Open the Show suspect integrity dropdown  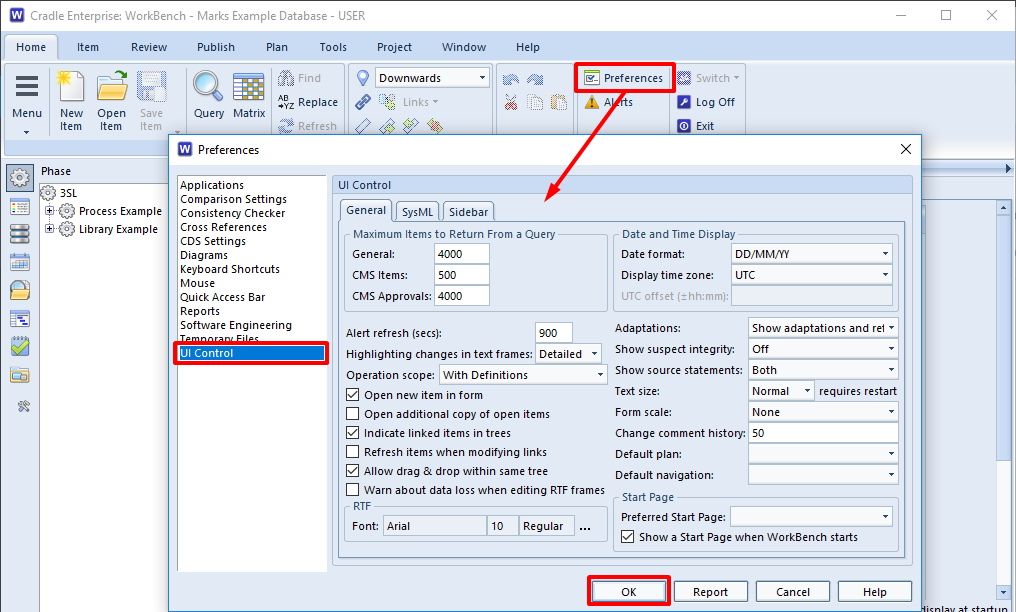(x=823, y=349)
